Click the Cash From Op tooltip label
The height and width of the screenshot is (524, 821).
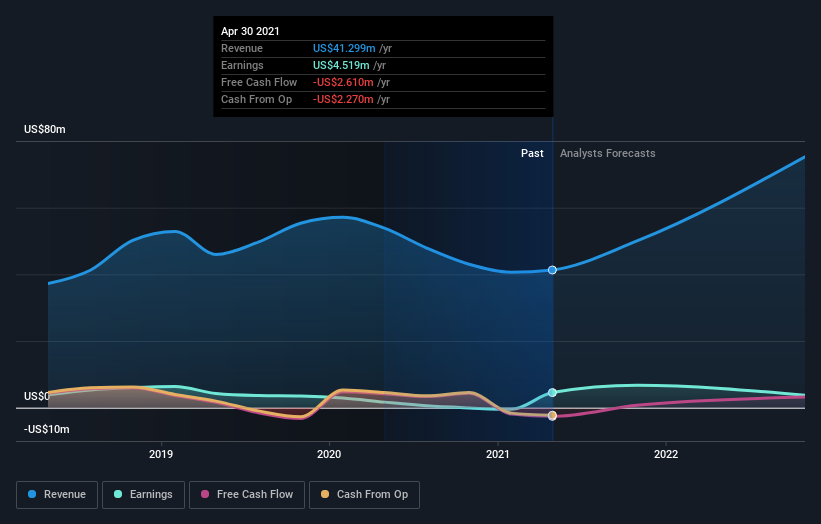click(257, 99)
